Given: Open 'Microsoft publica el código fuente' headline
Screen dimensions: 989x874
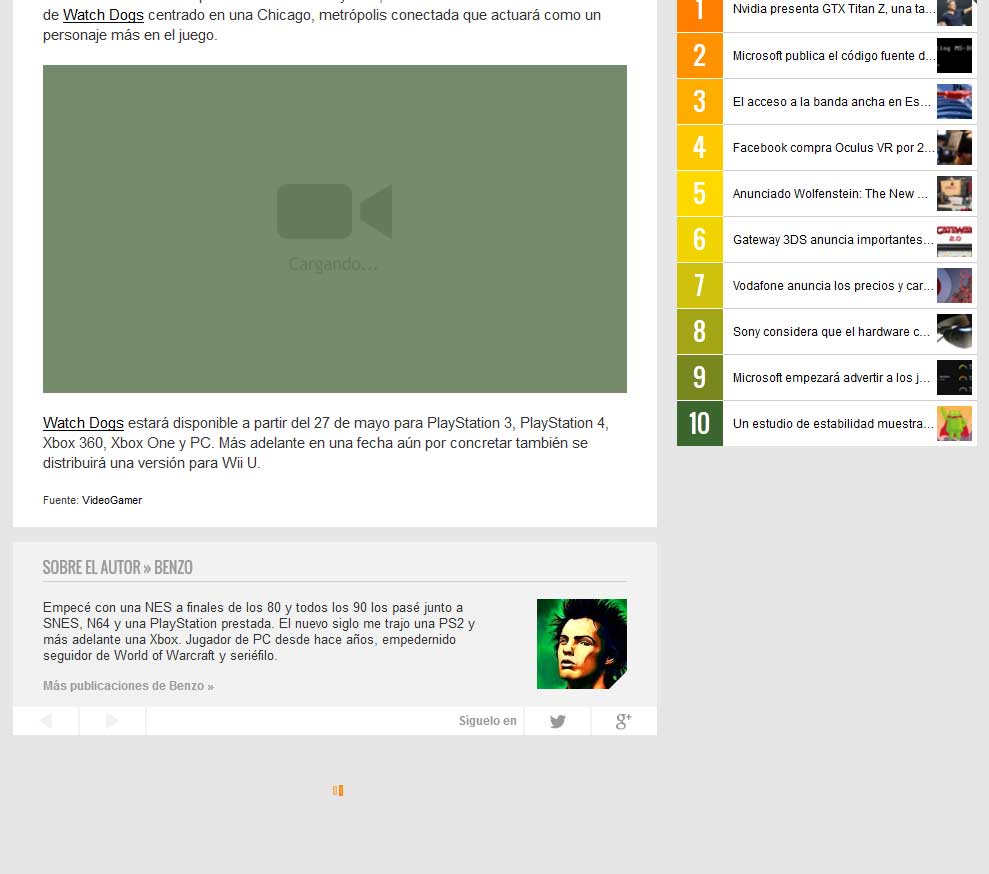Looking at the screenshot, I should (834, 55).
